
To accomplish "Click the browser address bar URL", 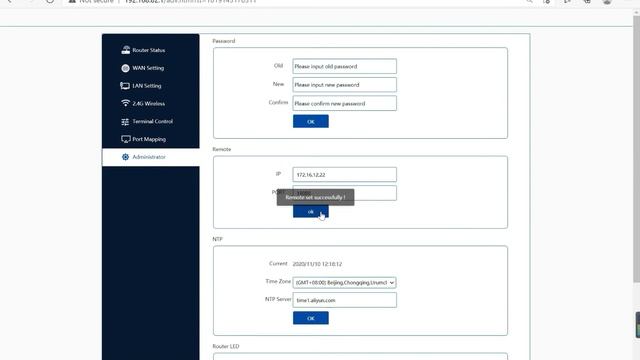I will (190, 2).
